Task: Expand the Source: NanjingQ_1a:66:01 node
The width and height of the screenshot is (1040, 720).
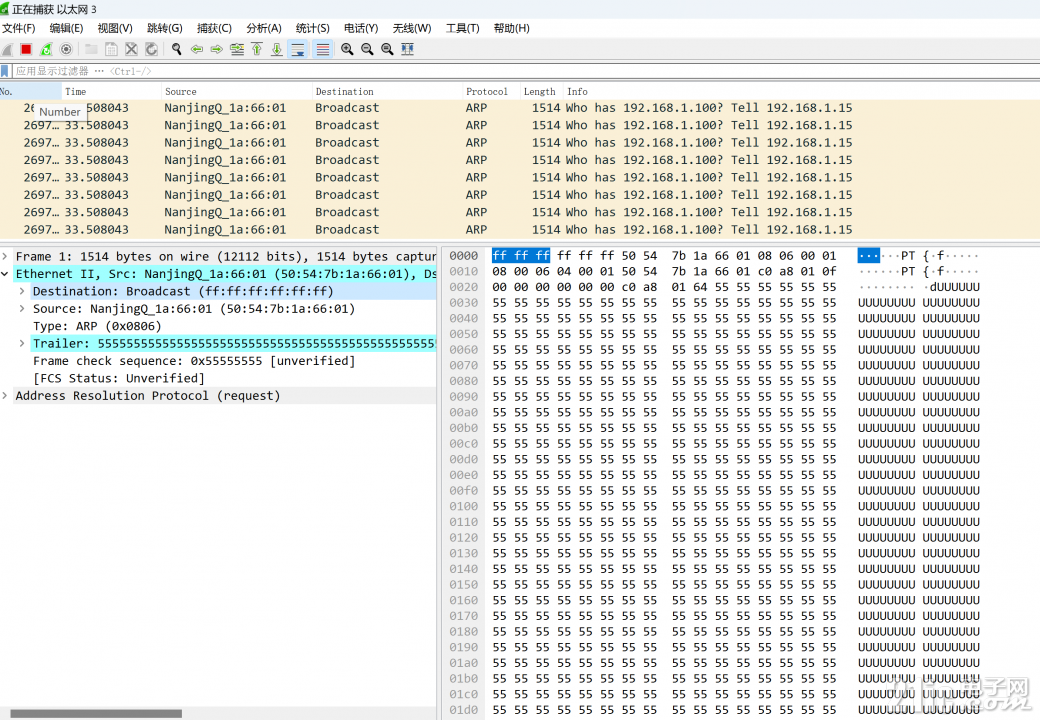Action: [22, 308]
